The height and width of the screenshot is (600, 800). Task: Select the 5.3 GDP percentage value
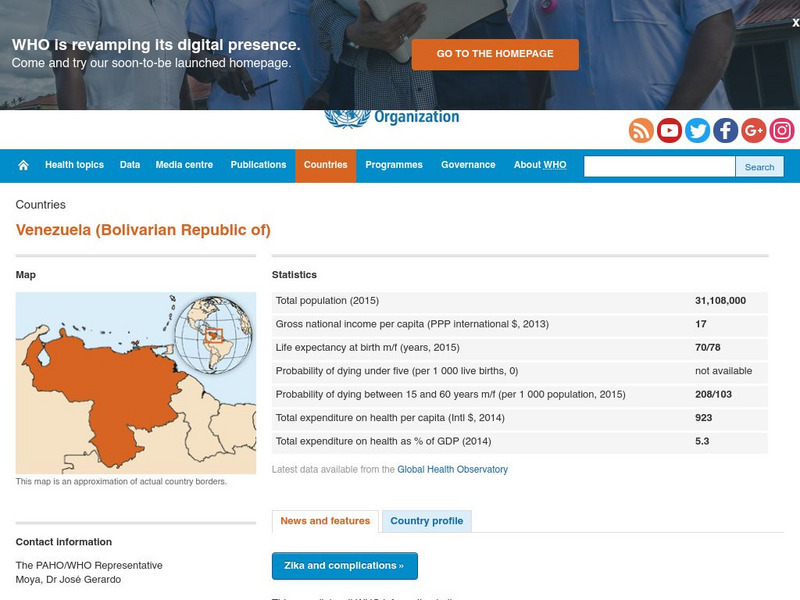pyautogui.click(x=702, y=441)
